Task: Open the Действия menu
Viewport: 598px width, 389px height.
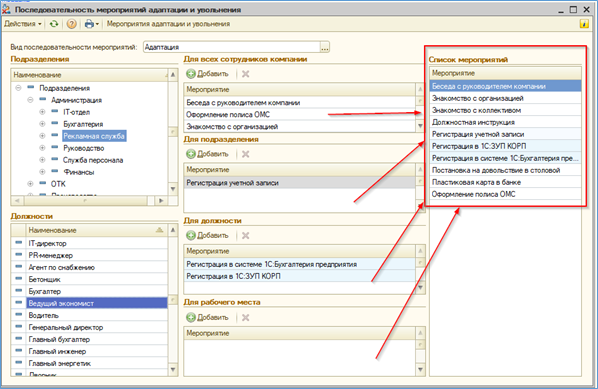Action: click(23, 24)
